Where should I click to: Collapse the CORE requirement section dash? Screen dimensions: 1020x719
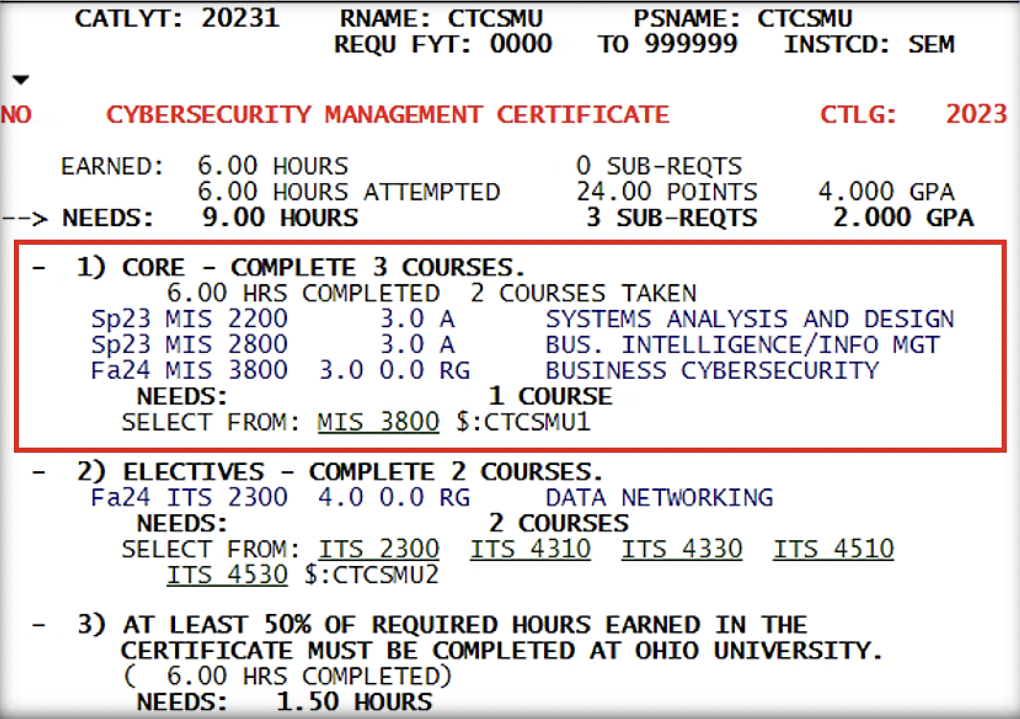point(37,268)
